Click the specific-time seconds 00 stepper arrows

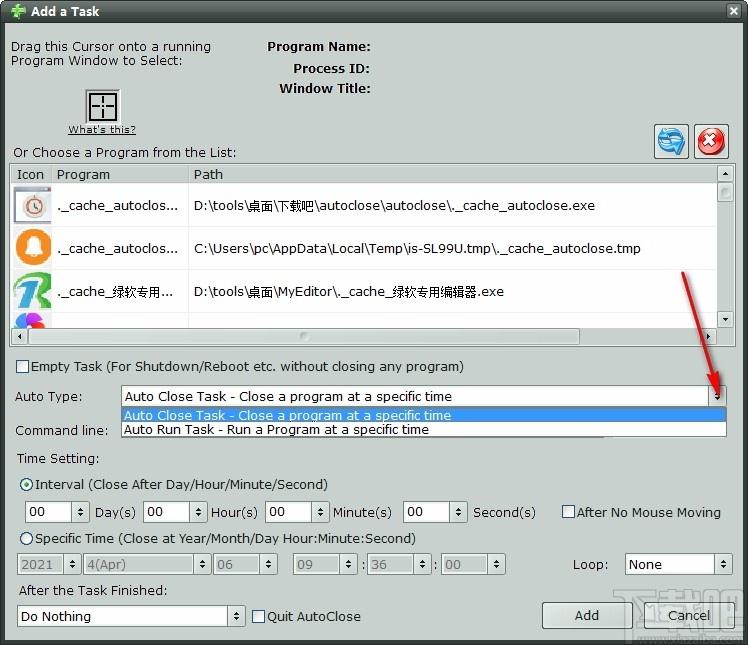click(x=496, y=564)
